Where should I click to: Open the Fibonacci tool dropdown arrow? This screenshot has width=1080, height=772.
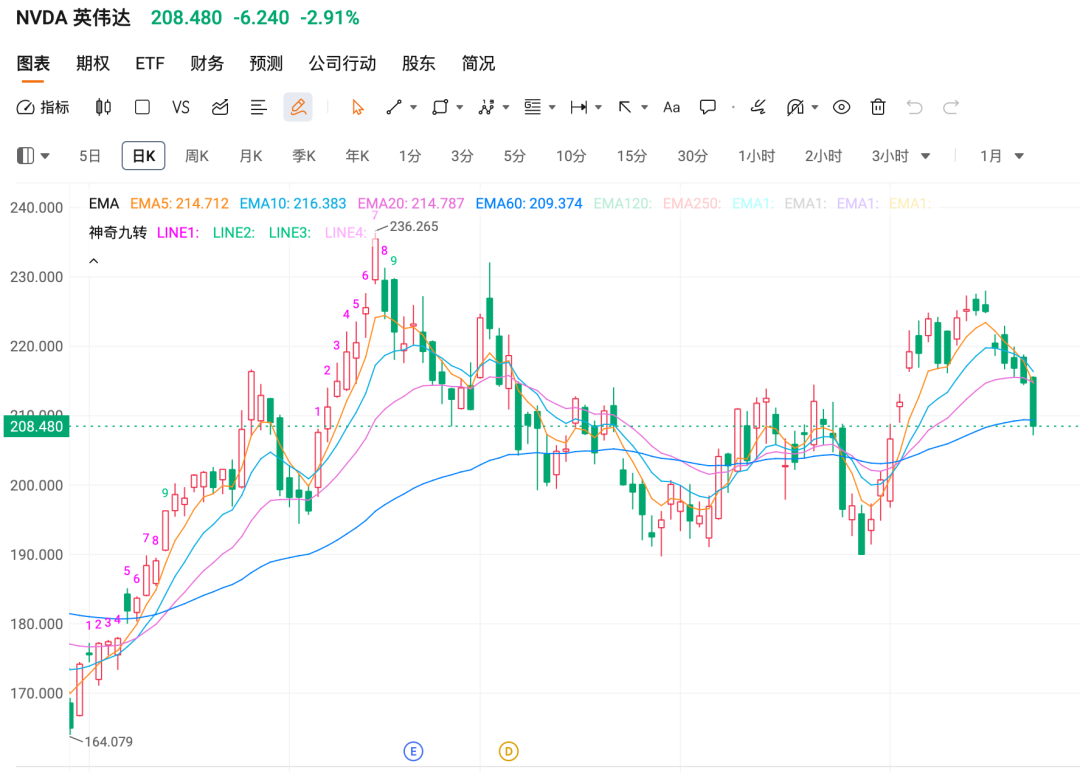(x=552, y=107)
